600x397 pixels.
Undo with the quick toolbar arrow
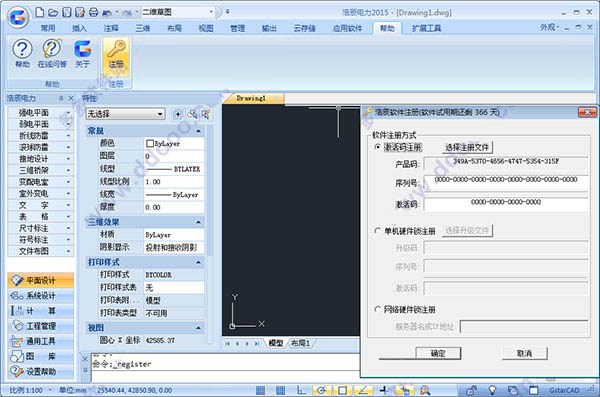107,13
